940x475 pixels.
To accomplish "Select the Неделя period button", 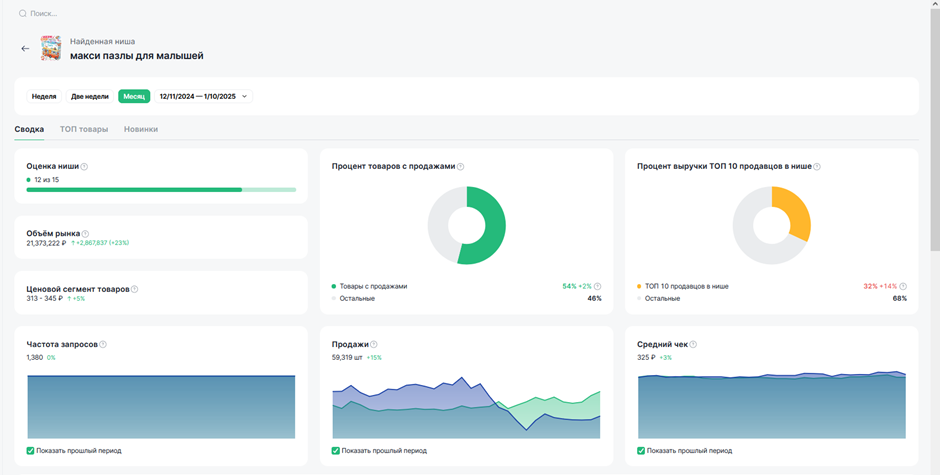I will 44,96.
